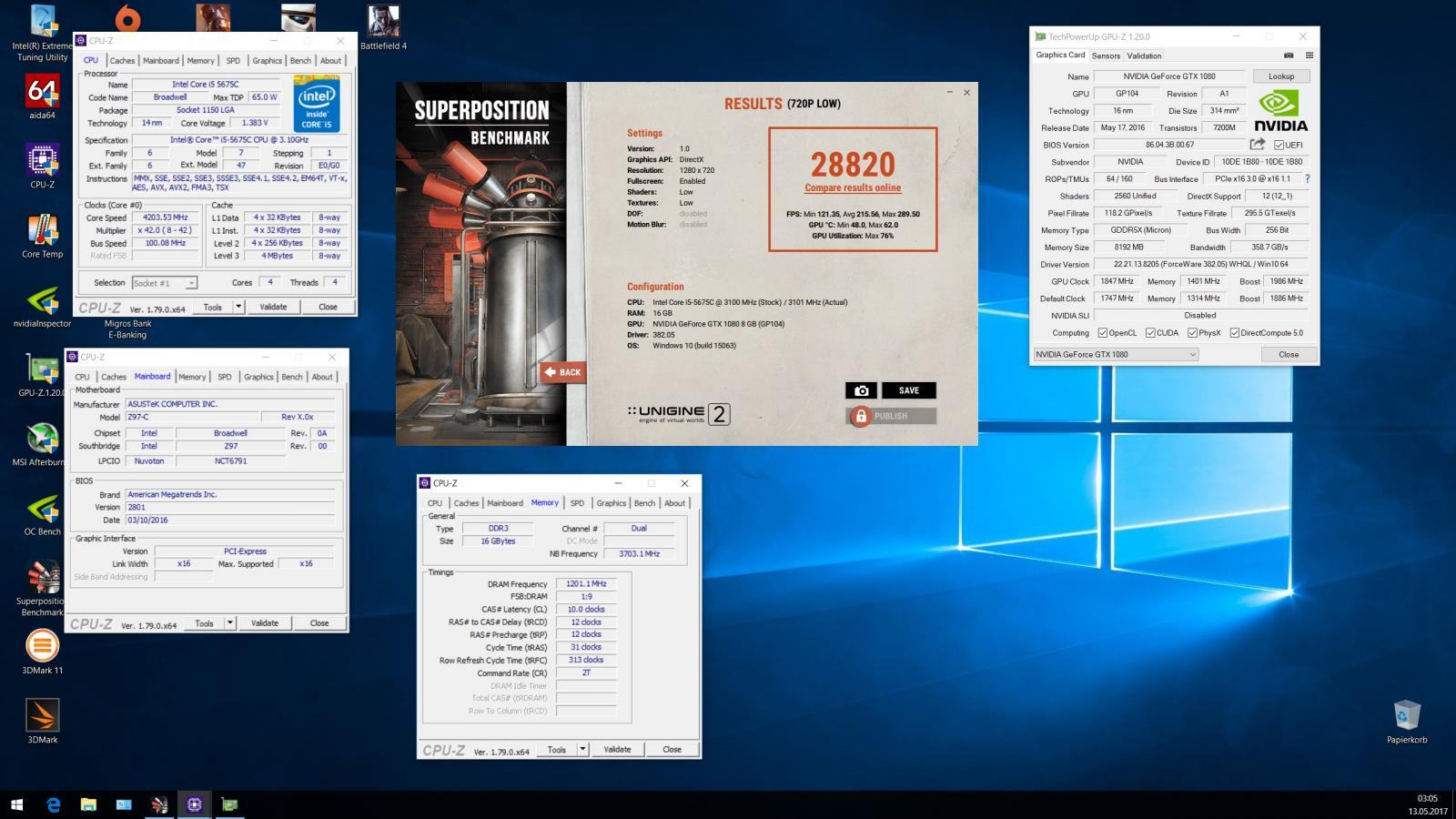Click Compare results online link
Screen dimensions: 1456x819
[853, 188]
